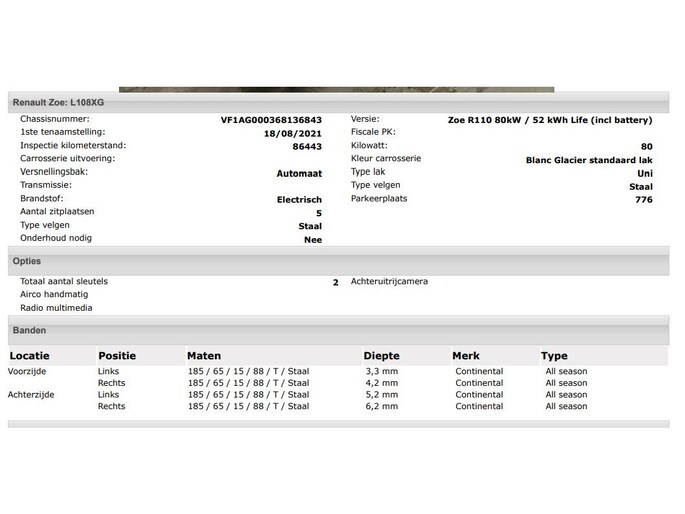Select the Voorzijde Links tyre row

coord(339,371)
